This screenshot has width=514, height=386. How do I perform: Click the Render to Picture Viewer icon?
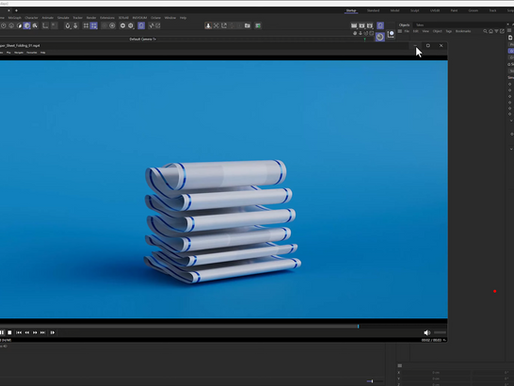tap(362, 26)
